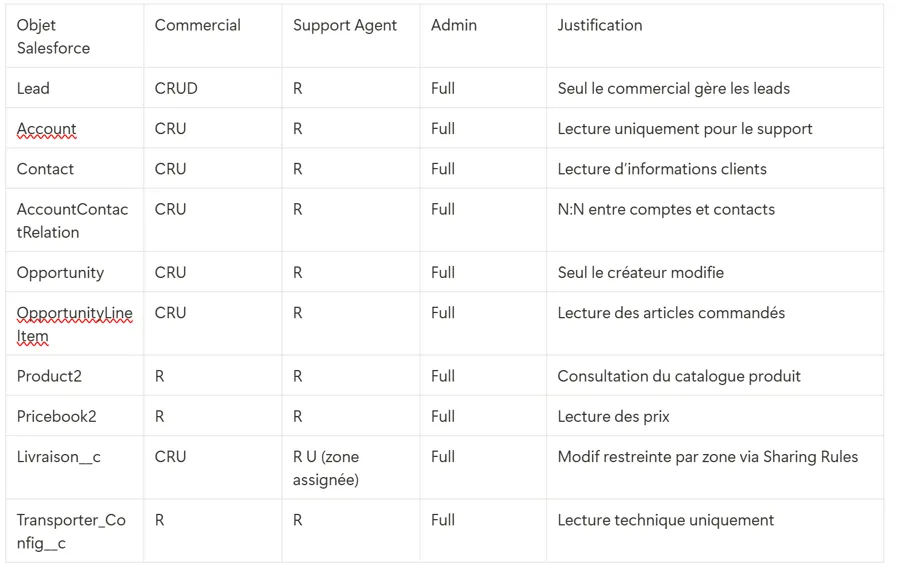Viewport: 897px width, 568px height.
Task: Click the 'OpportunityLineItem' cell
Action: [74, 324]
